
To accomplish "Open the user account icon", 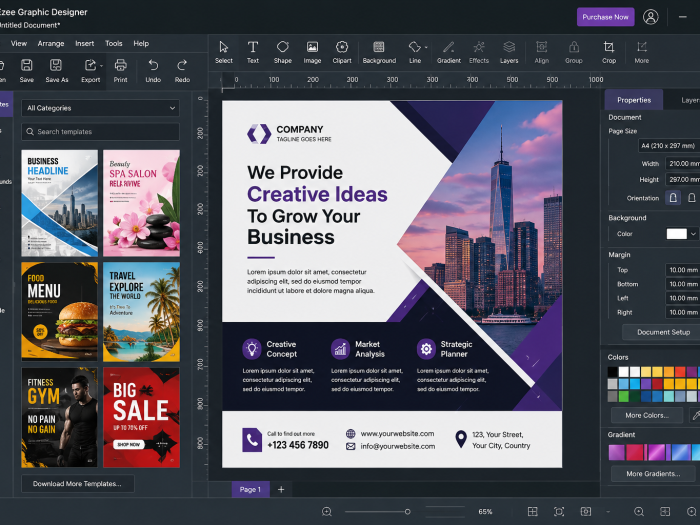I will coord(650,17).
